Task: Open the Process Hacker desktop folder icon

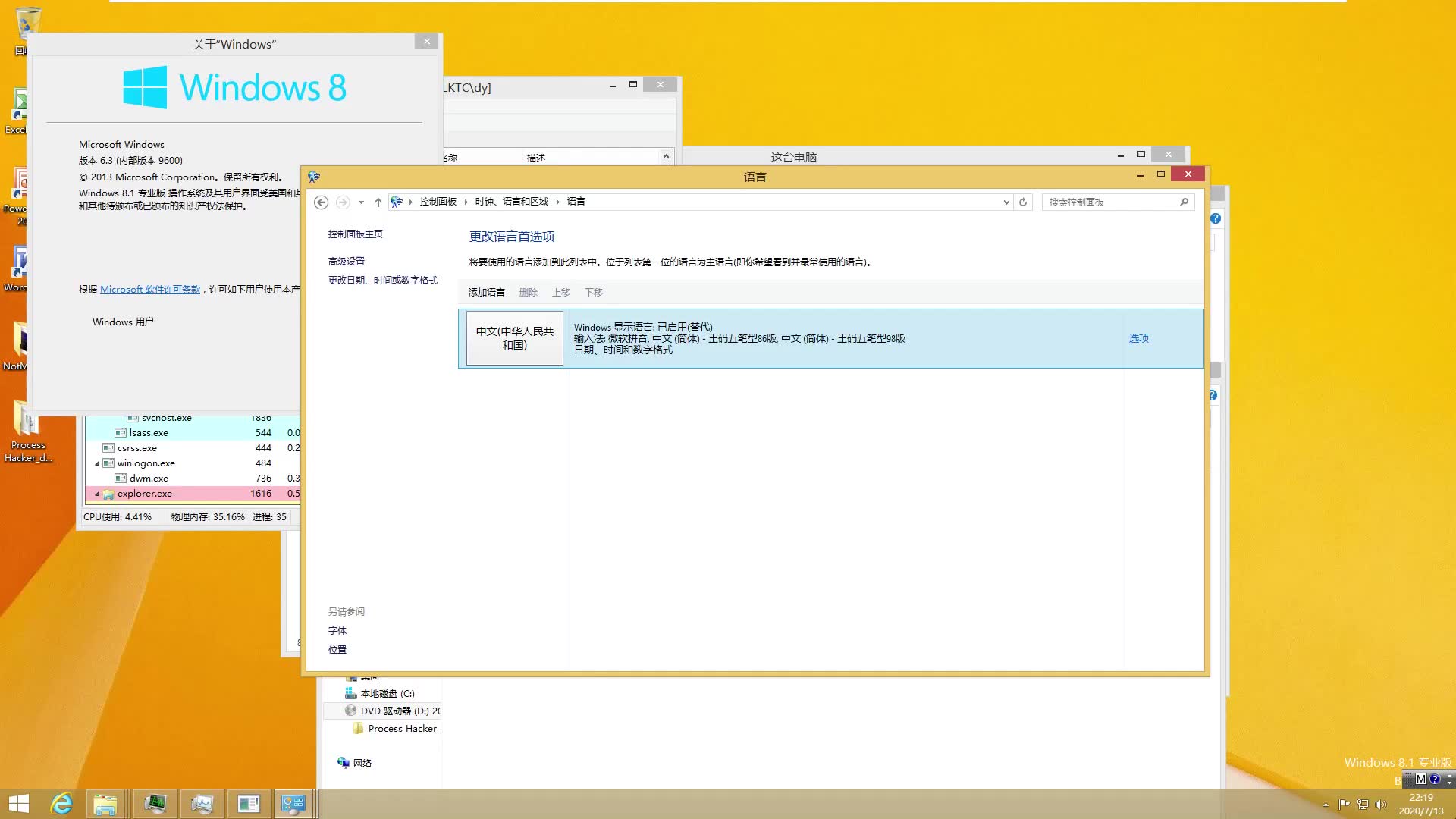Action: pyautogui.click(x=27, y=431)
